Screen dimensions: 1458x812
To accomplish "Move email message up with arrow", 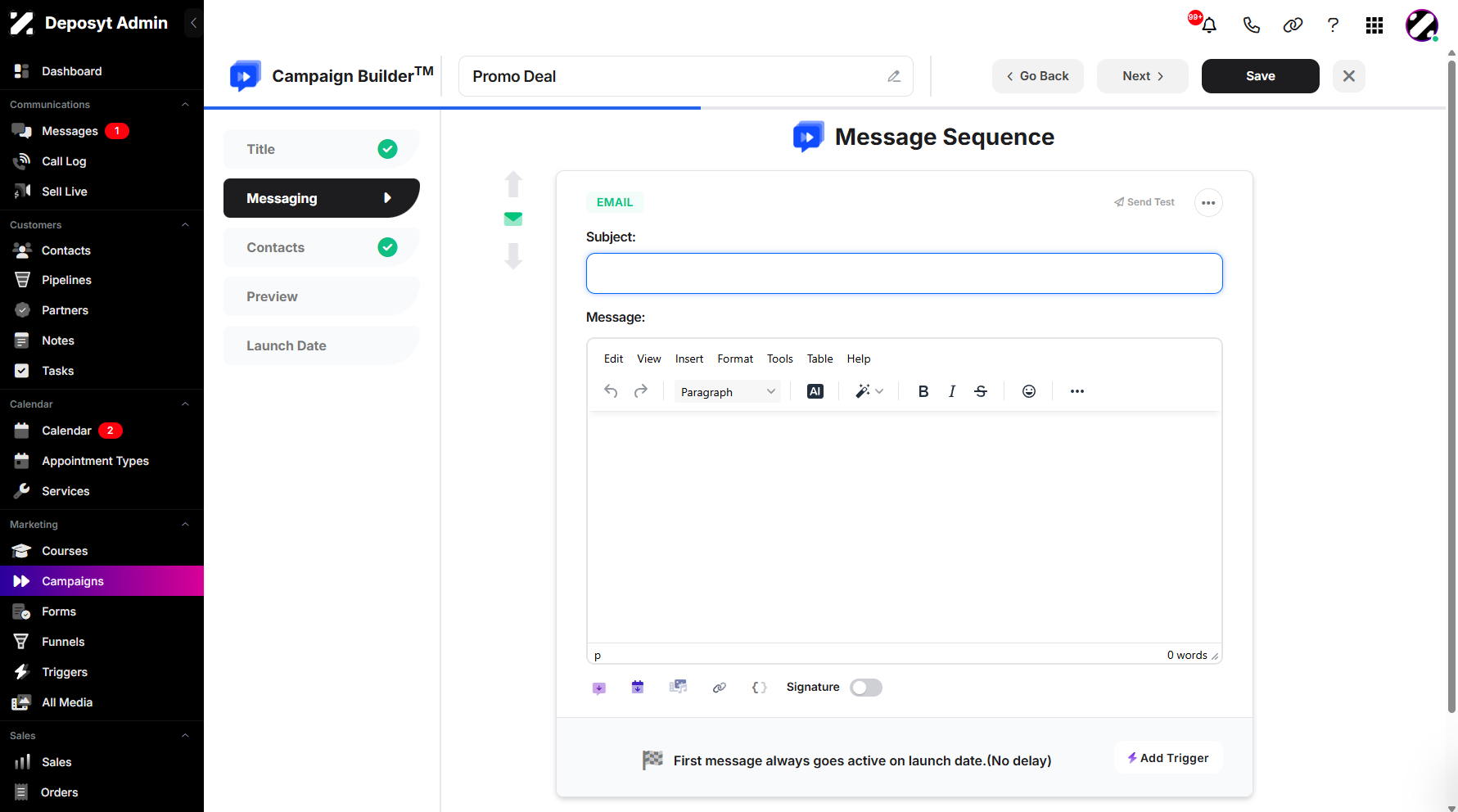I will tap(513, 184).
